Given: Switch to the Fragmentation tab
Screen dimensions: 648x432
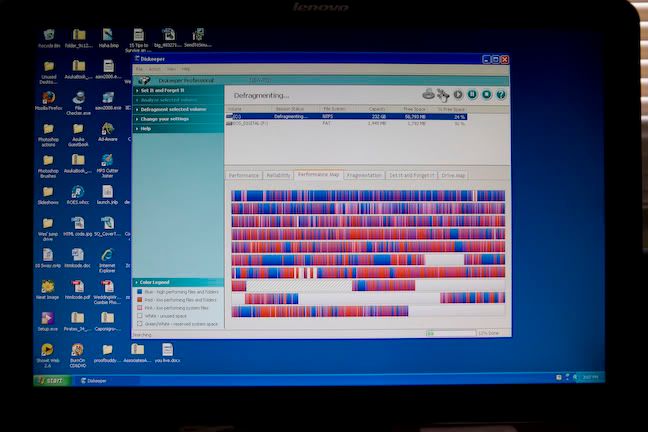Looking at the screenshot, I should click(x=364, y=175).
